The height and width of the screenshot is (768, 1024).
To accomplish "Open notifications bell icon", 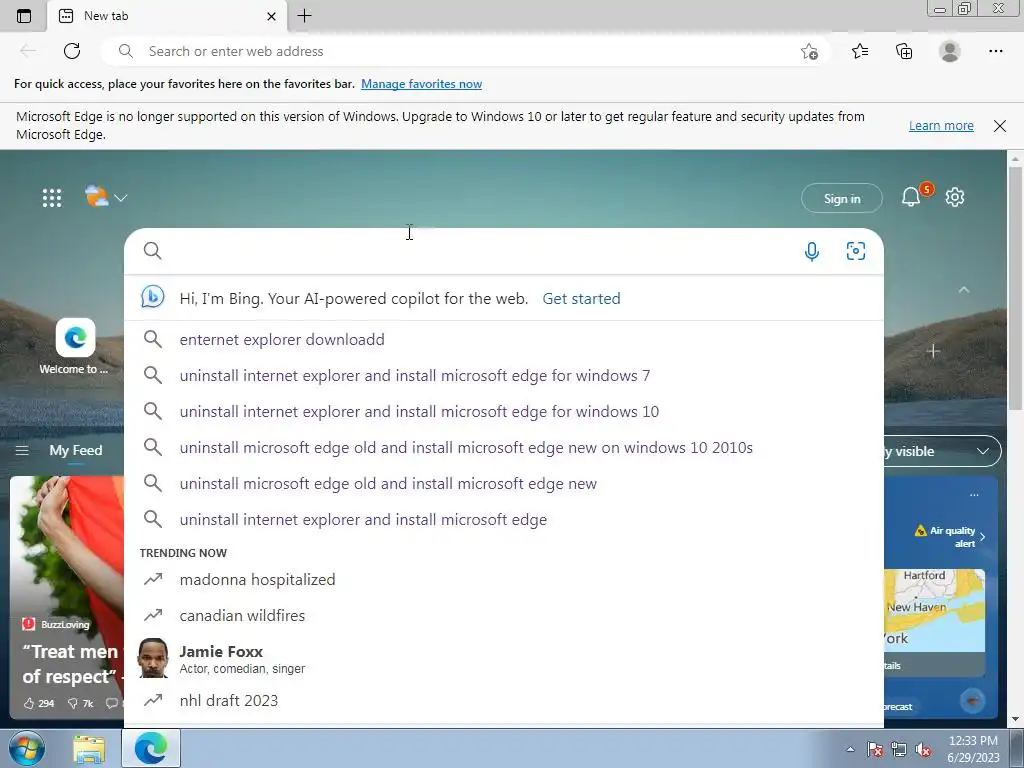I will click(x=911, y=197).
